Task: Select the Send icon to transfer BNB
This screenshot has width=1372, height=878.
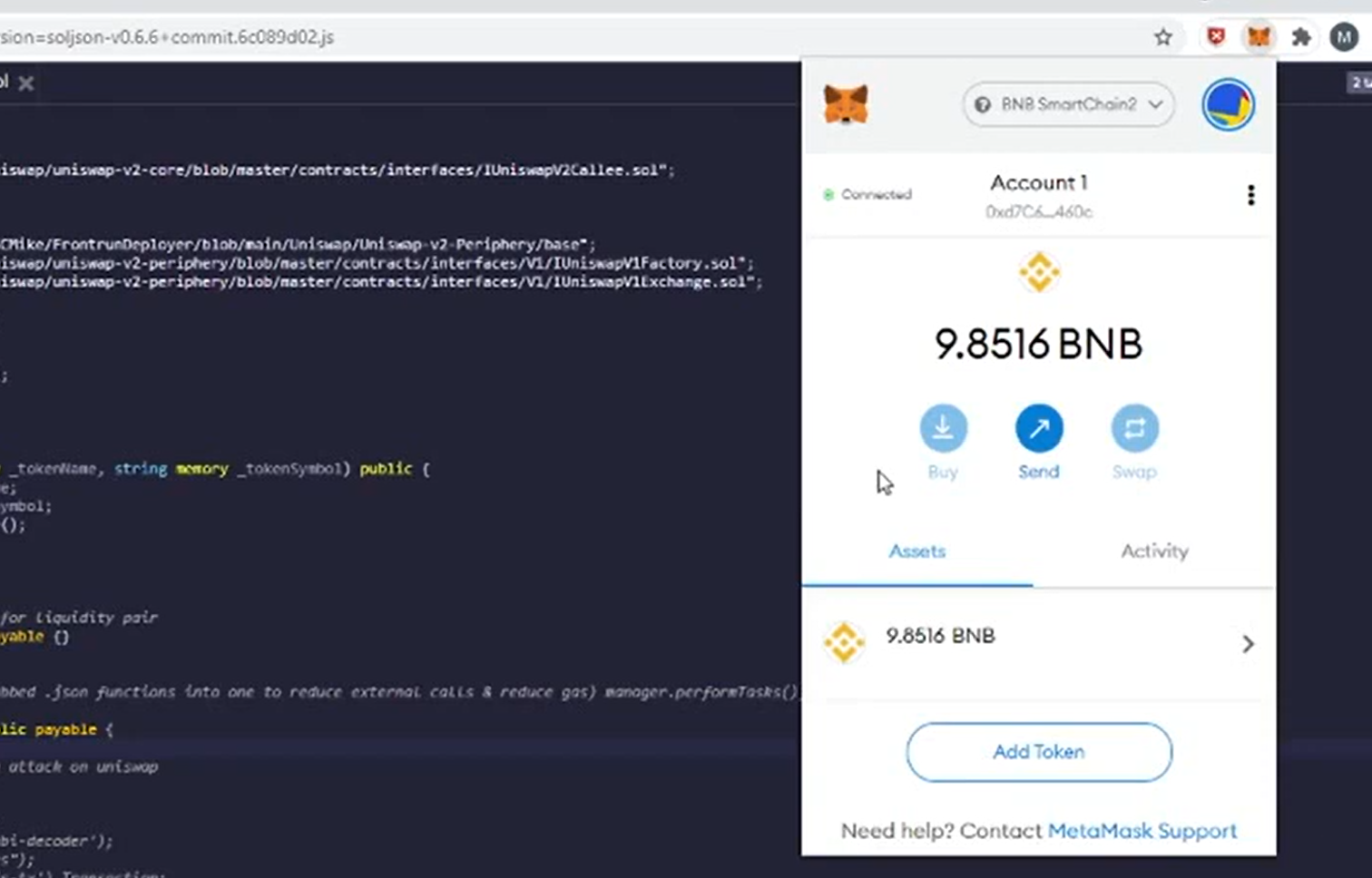Action: 1038,427
